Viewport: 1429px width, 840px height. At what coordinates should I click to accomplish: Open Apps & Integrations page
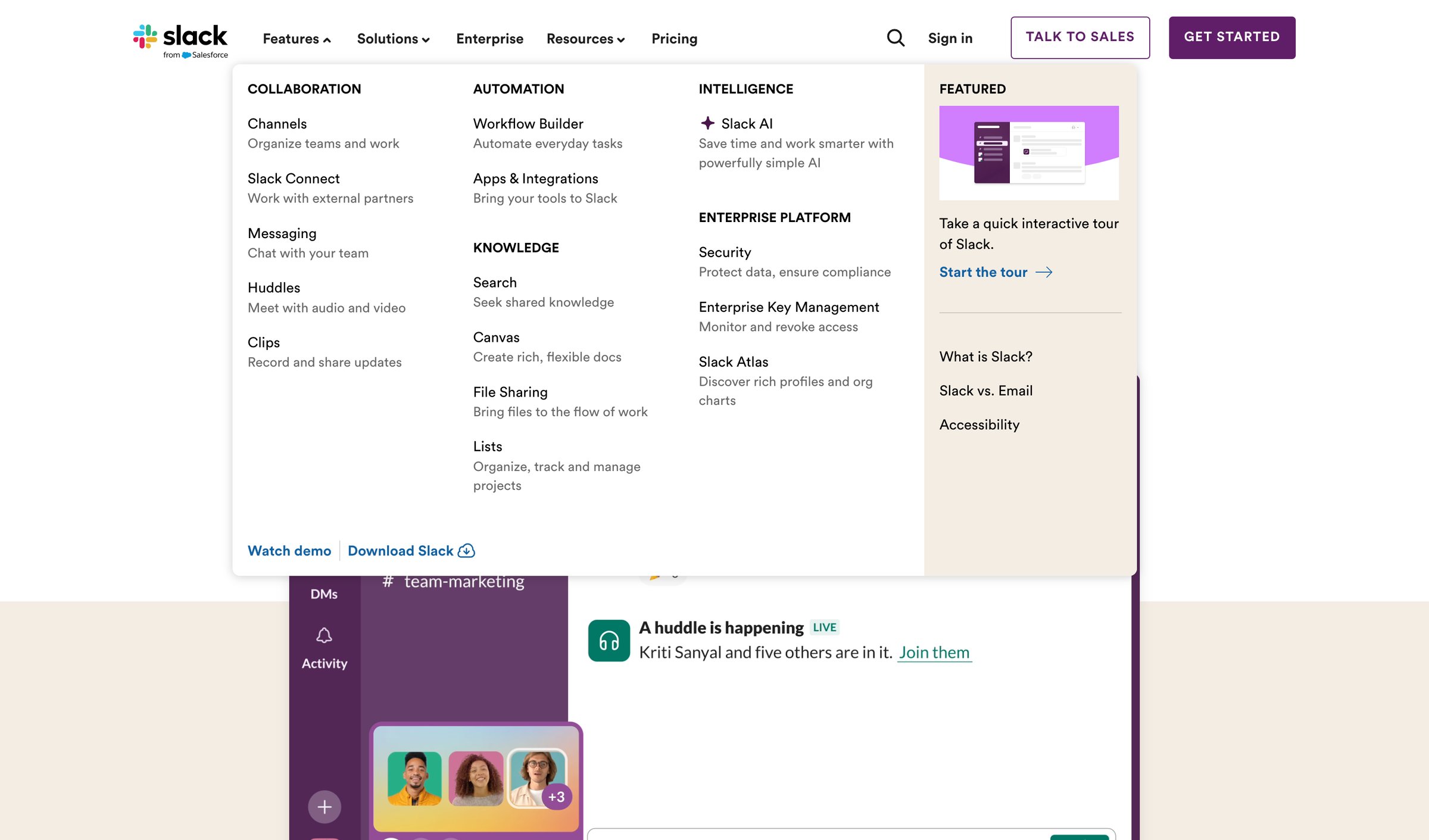tap(535, 179)
